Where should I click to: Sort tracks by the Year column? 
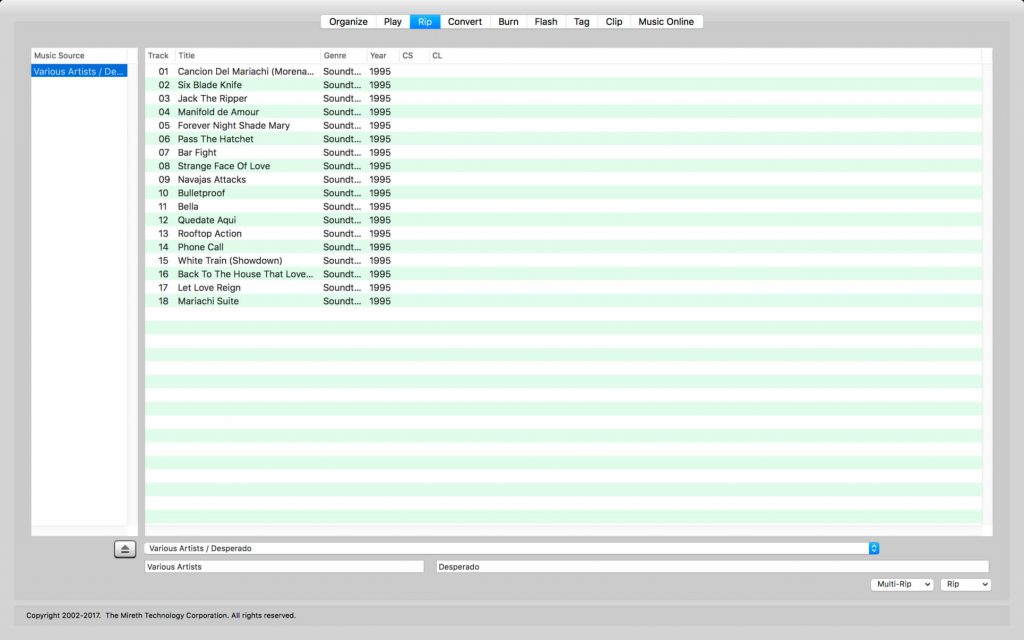378,55
